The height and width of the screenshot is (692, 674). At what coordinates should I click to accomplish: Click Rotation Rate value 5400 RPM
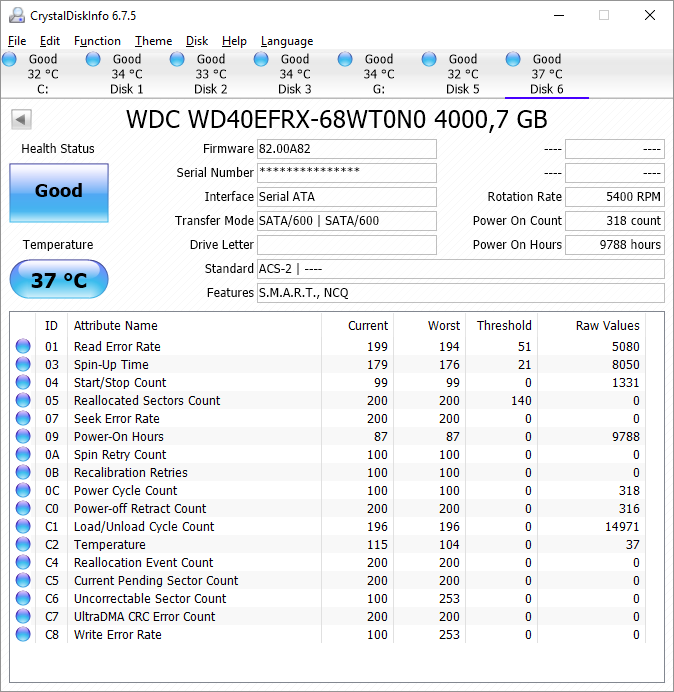coord(615,196)
